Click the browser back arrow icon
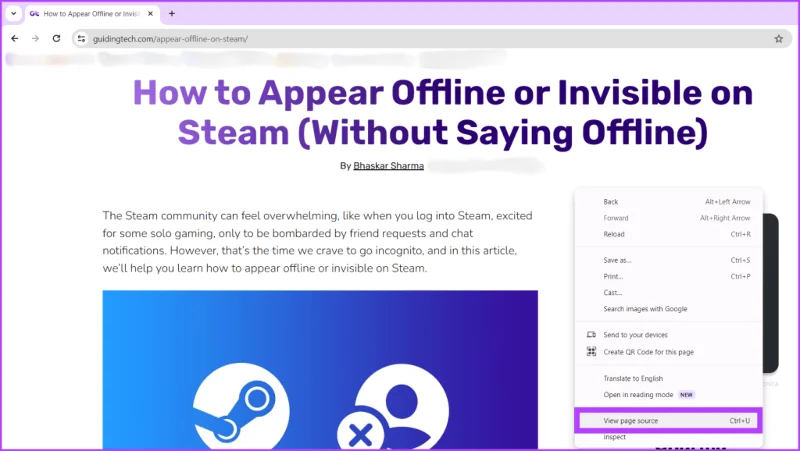 (x=15, y=38)
